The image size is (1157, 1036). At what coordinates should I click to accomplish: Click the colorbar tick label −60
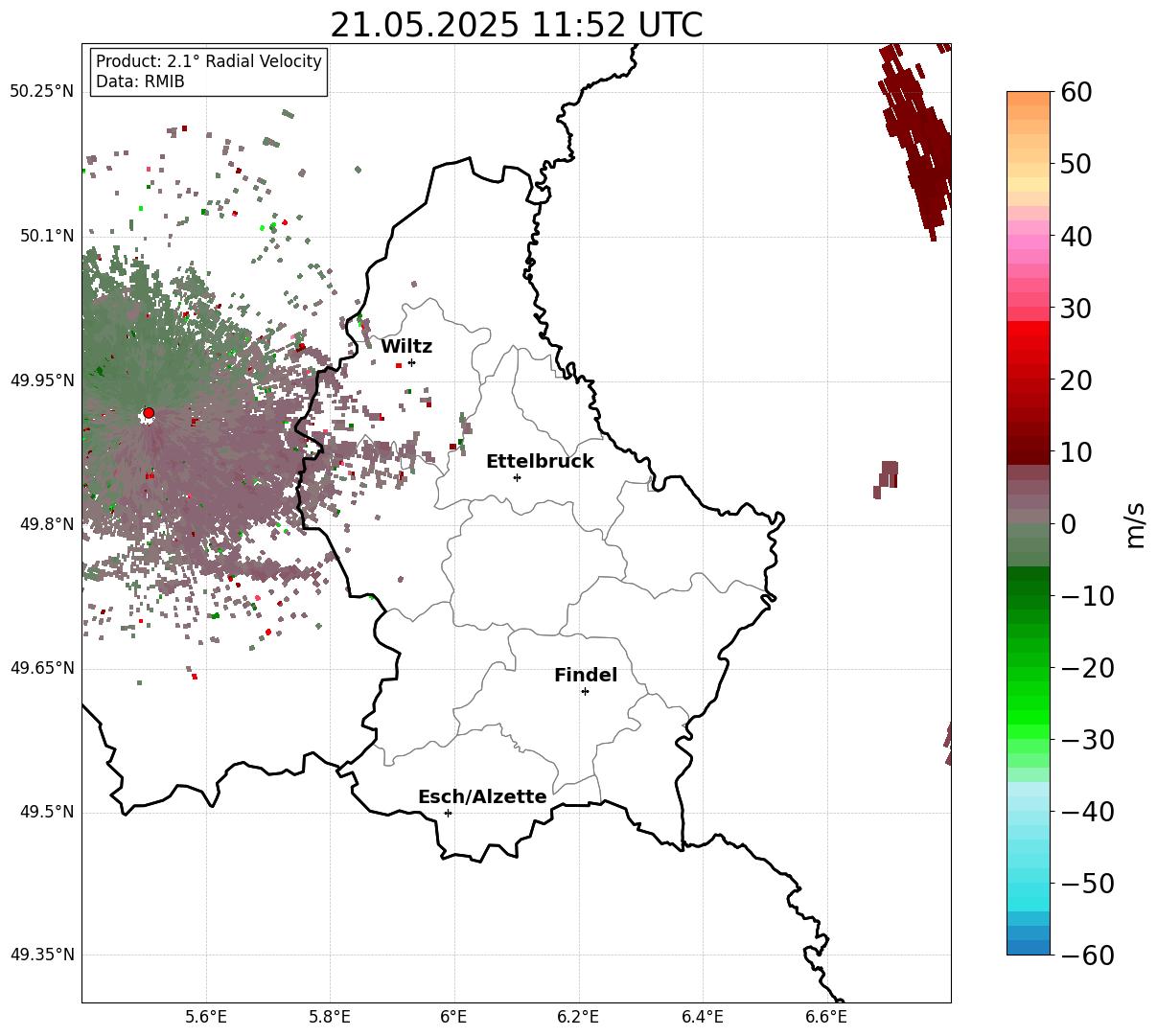coord(1087,955)
